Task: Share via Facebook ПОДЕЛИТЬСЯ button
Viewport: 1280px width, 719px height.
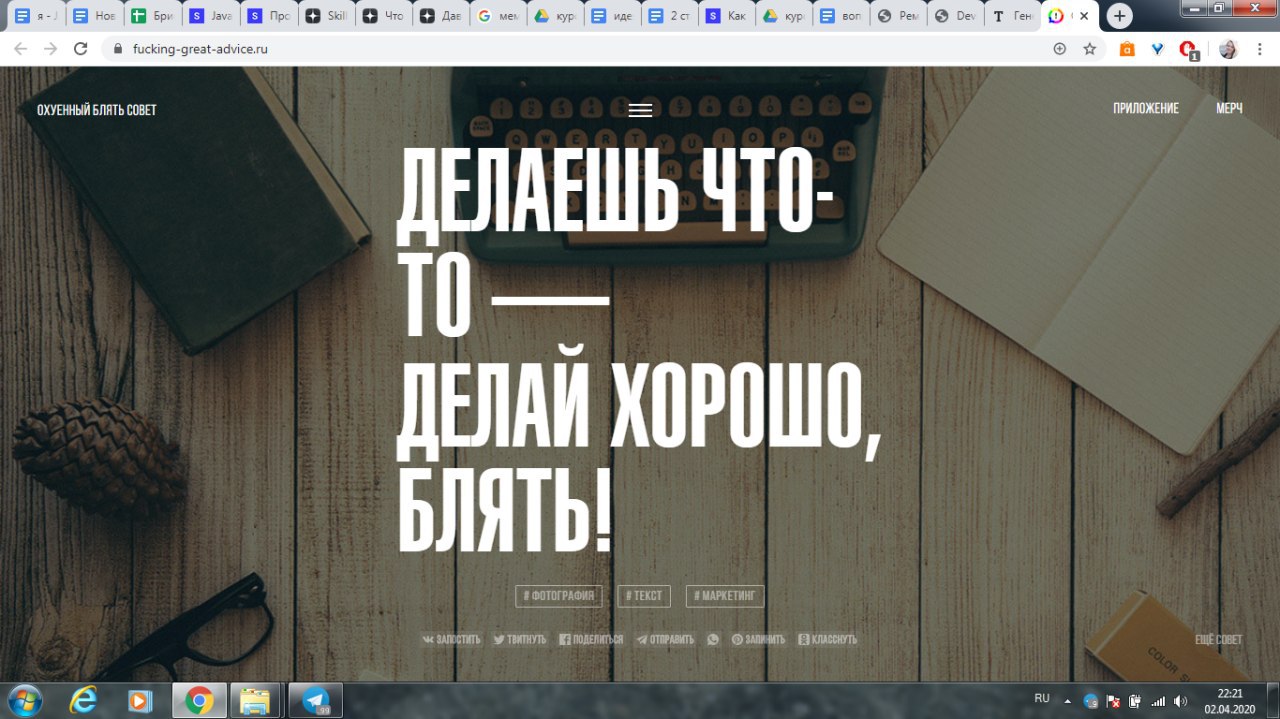Action: coord(591,639)
